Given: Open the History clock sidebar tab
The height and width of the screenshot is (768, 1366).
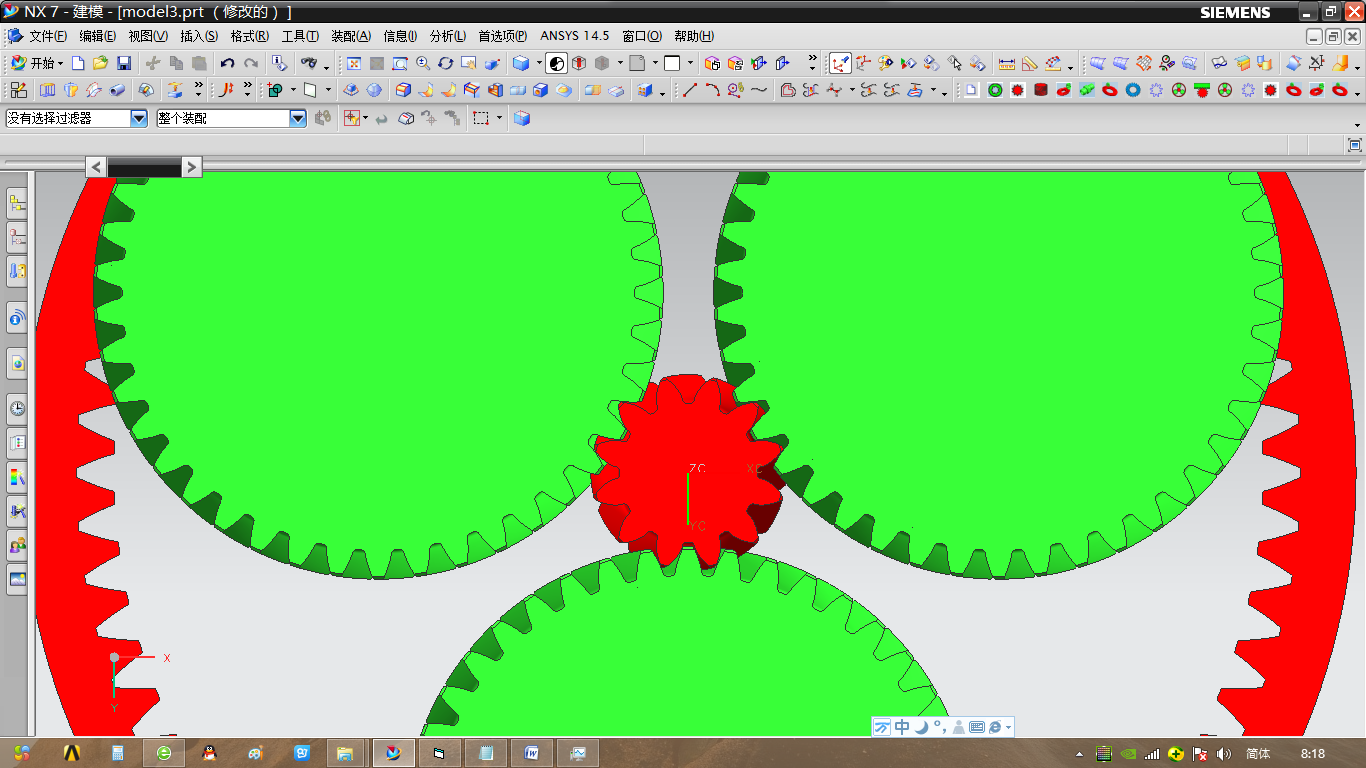Looking at the screenshot, I should [x=17, y=408].
